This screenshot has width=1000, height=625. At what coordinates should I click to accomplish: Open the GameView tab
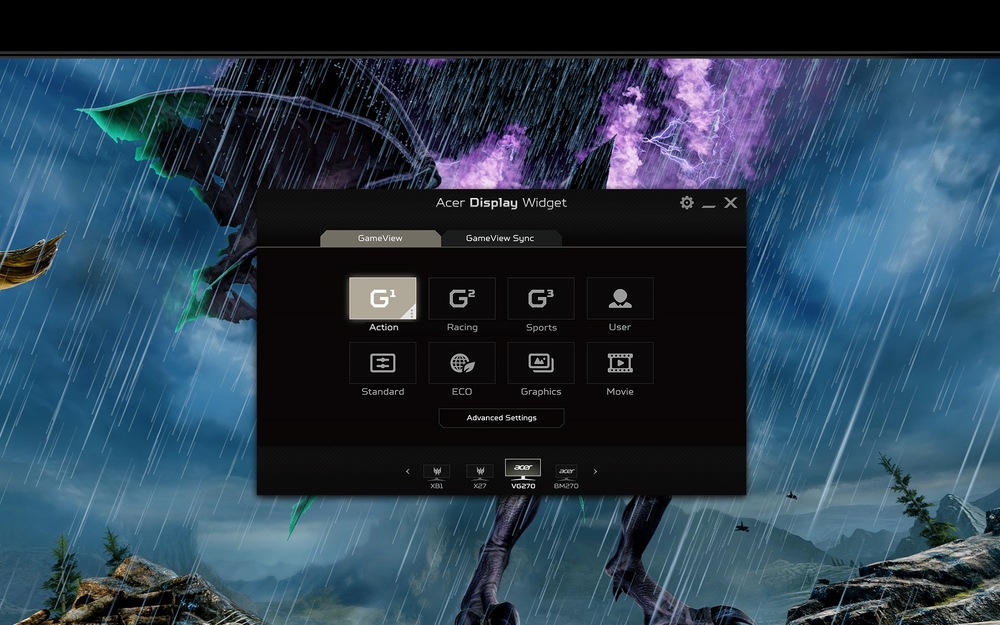coord(380,238)
